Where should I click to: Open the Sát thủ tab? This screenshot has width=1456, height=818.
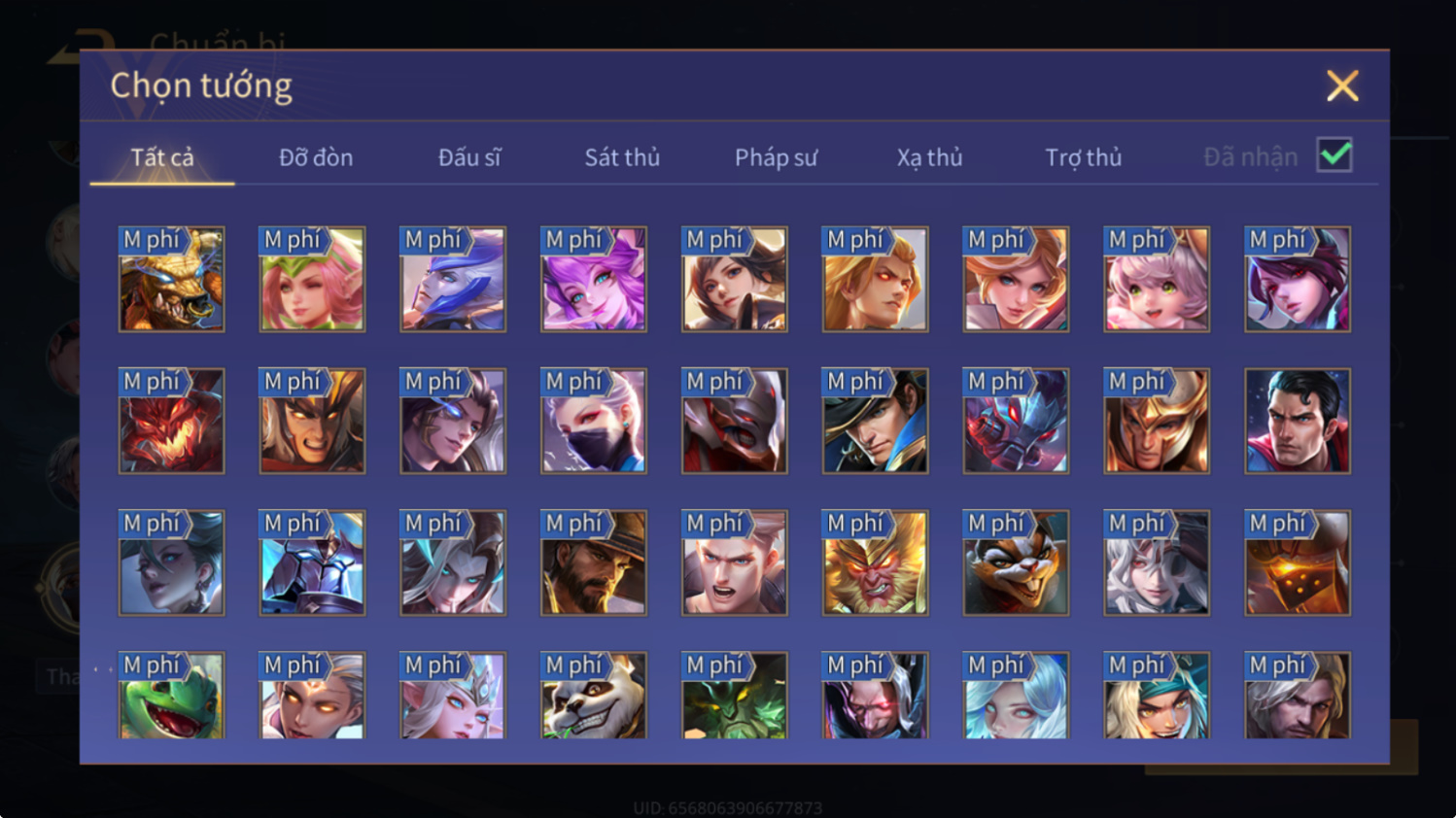tap(622, 157)
